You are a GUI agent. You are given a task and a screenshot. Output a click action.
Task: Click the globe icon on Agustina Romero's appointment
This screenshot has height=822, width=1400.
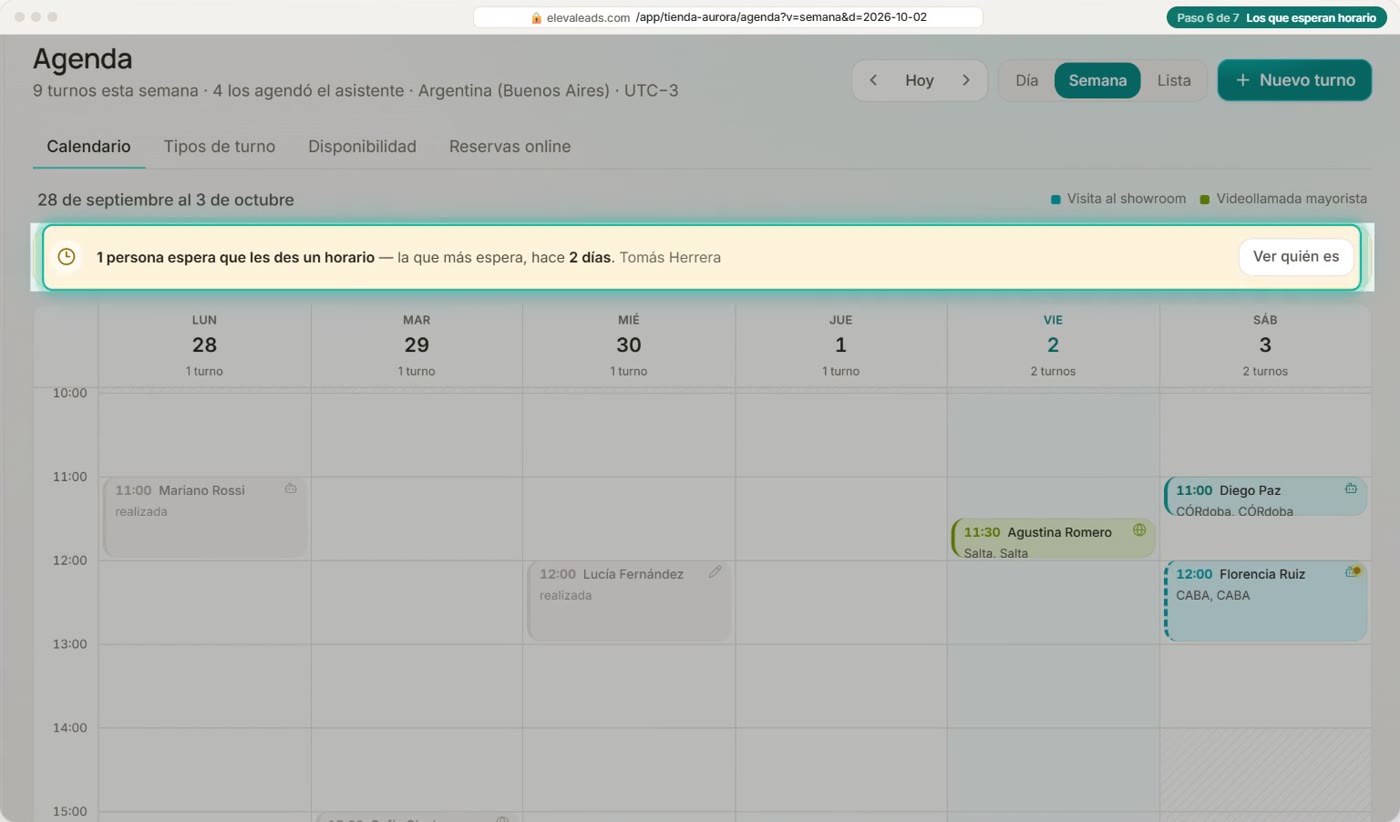coord(1139,530)
